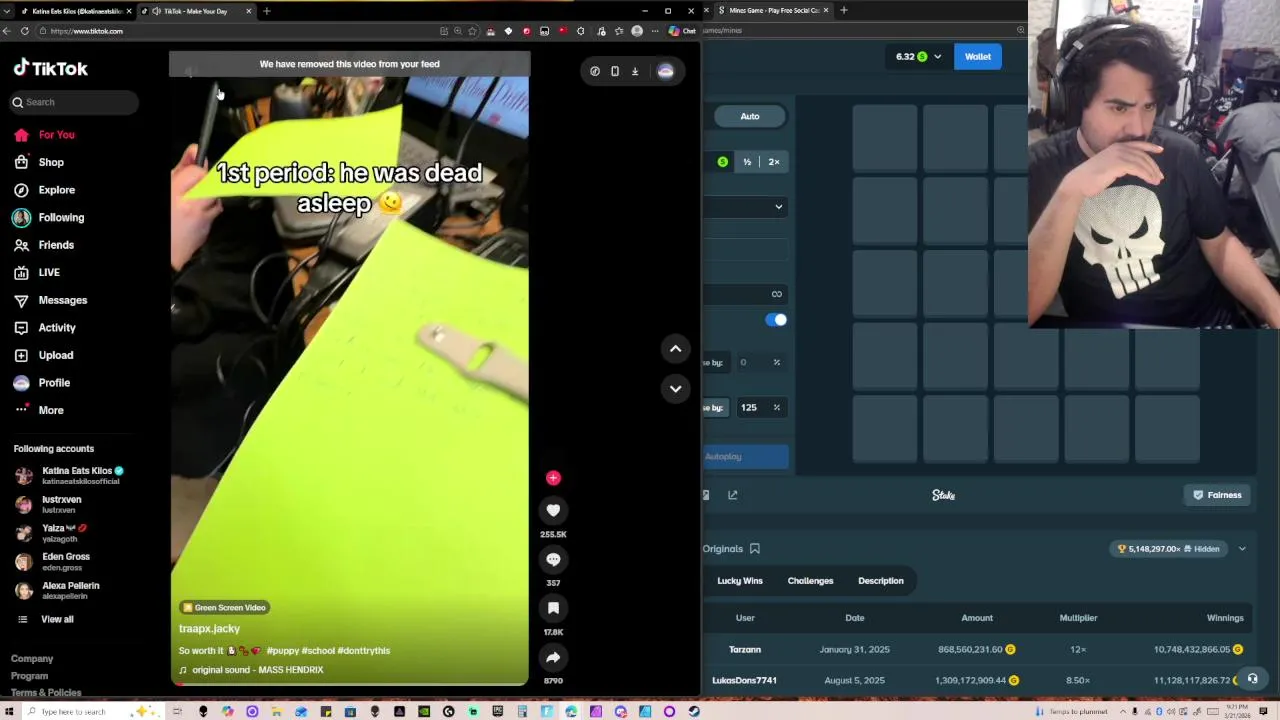Viewport: 1280px width, 720px height.
Task: Toggle the blue switch in Mines auto settings
Action: [x=776, y=320]
